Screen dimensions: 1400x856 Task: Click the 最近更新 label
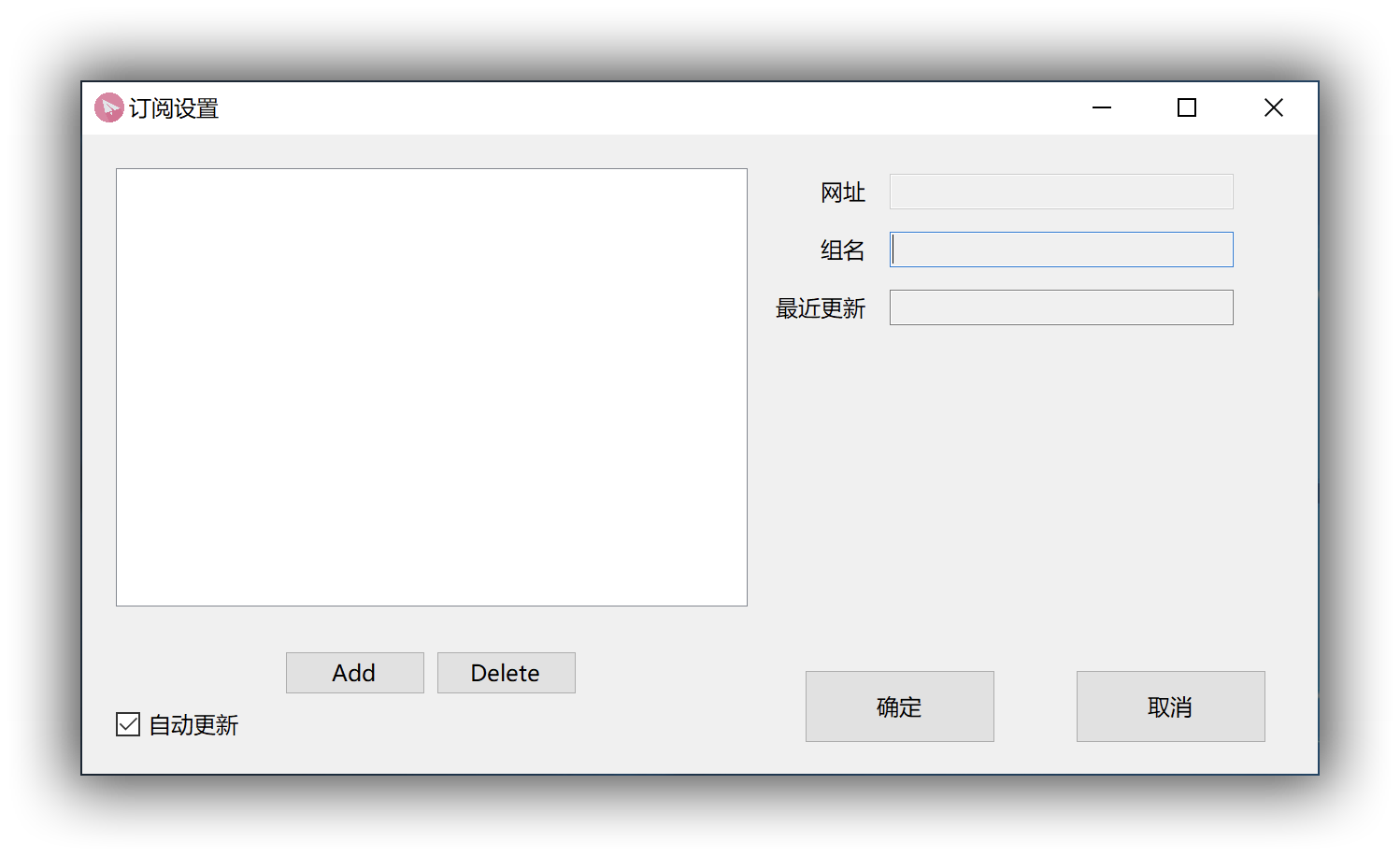tap(821, 308)
